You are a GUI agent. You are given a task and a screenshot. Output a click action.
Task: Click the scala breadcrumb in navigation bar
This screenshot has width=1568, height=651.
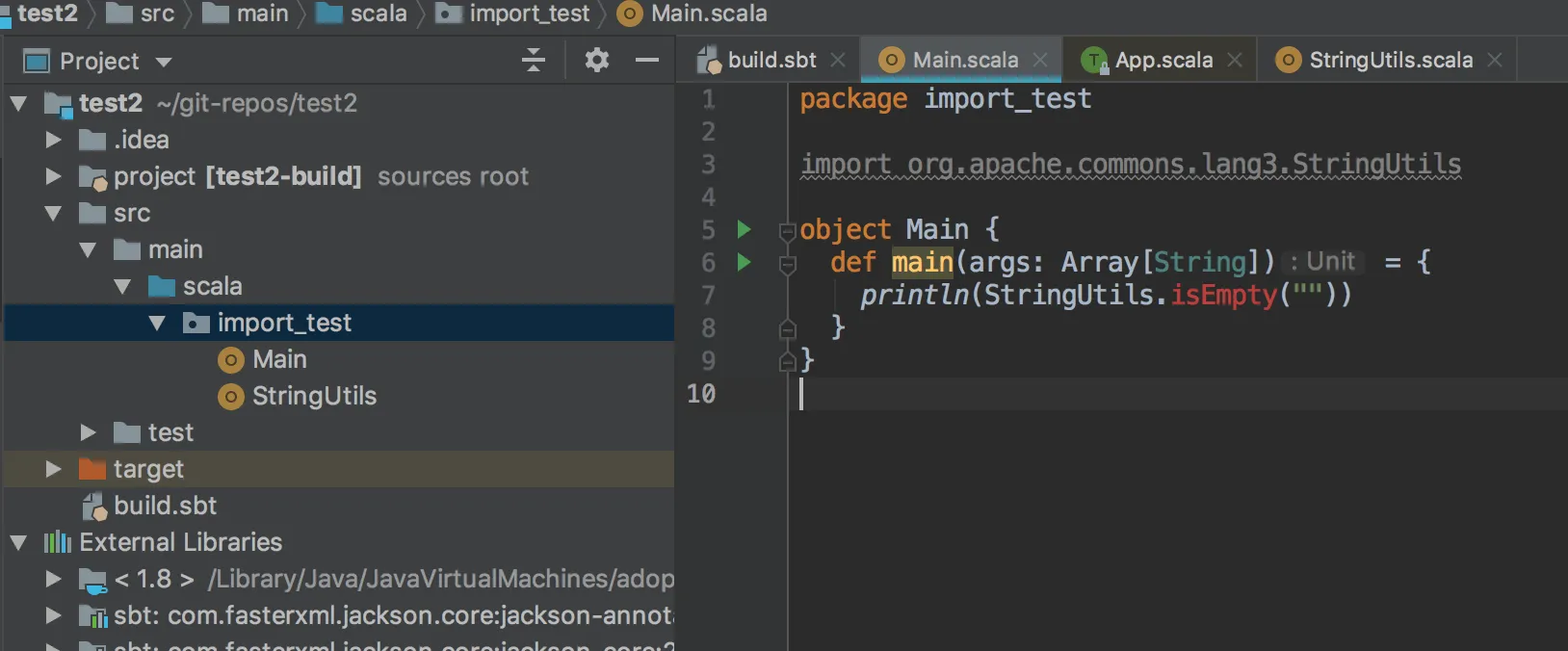click(x=378, y=13)
